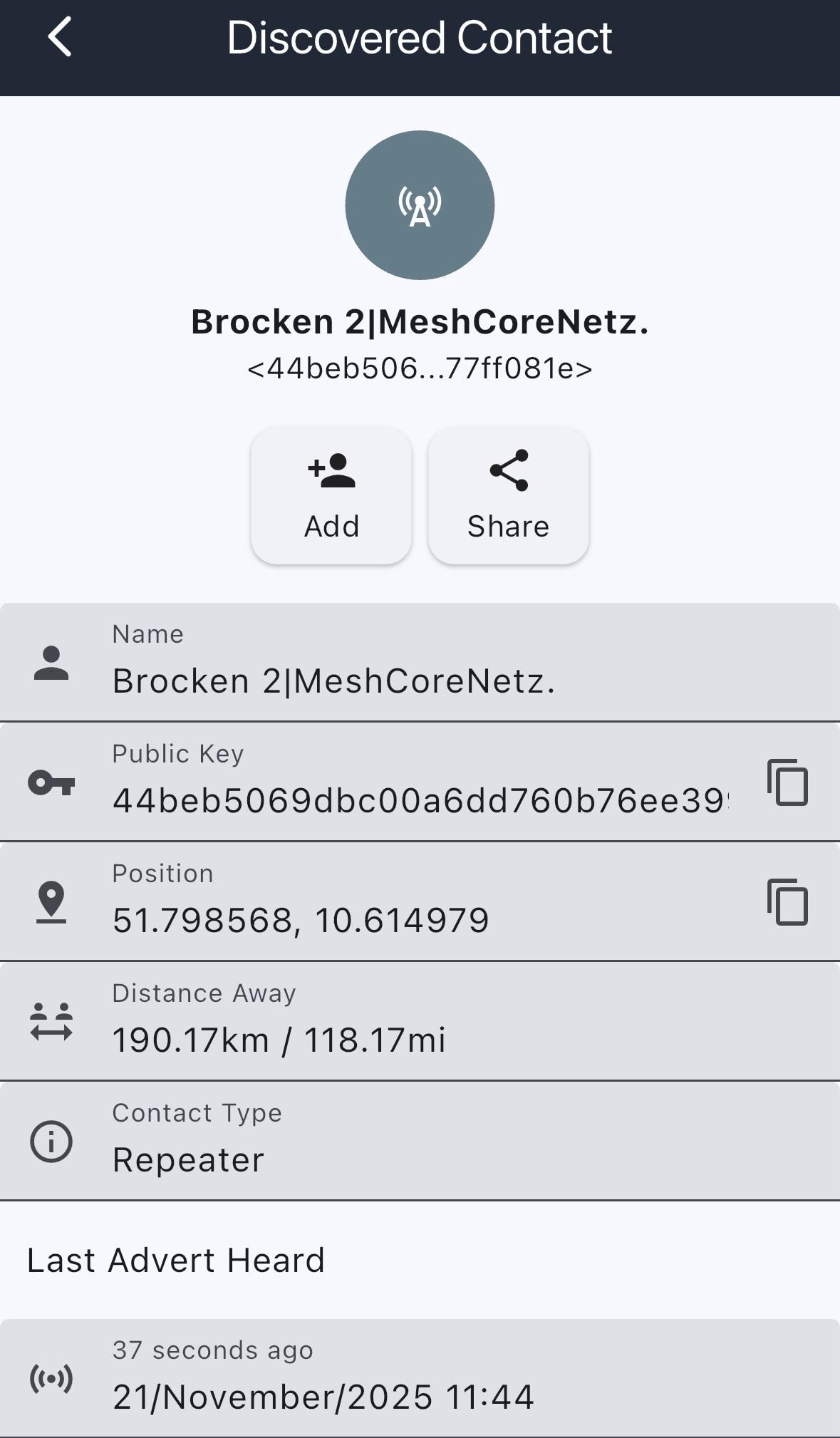
Task: Tap the location pin icon beside Position
Action: pos(51,902)
